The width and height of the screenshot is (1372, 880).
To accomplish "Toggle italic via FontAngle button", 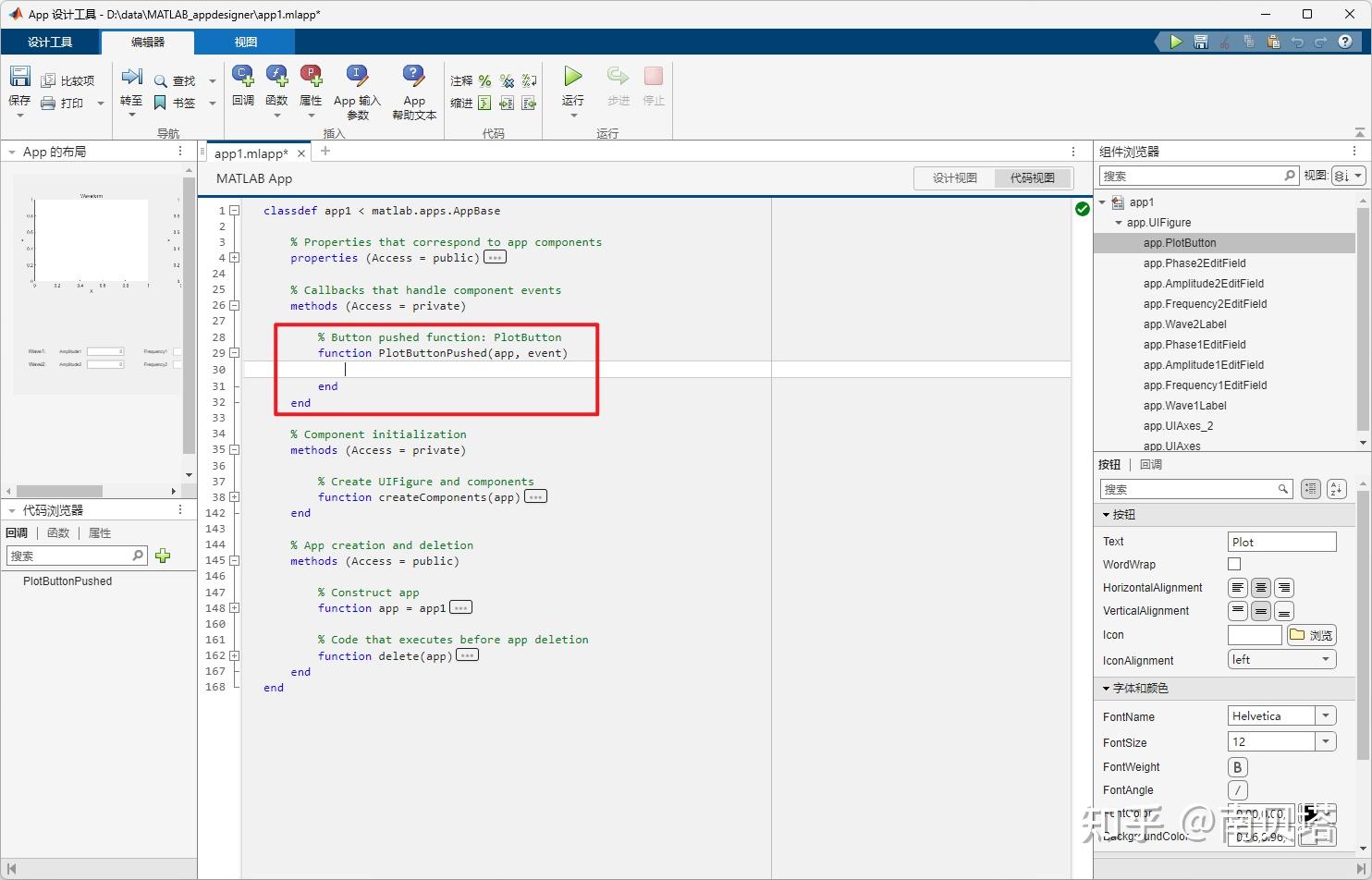I will [x=1237, y=789].
